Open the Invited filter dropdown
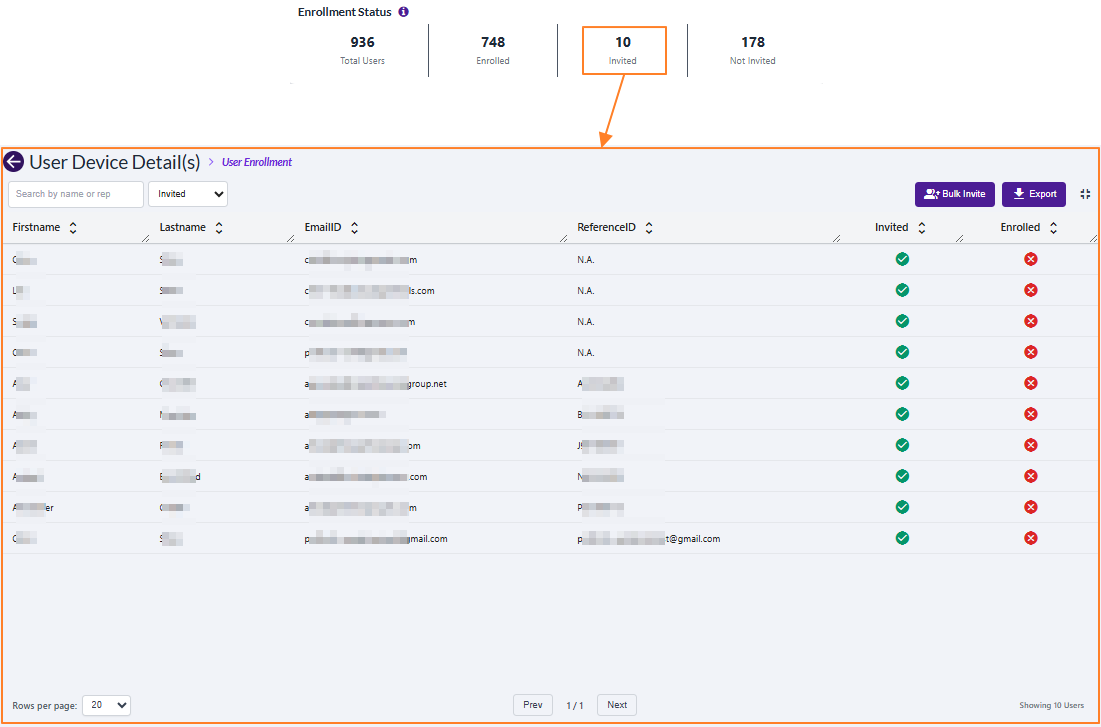The height and width of the screenshot is (727, 1101). tap(188, 194)
